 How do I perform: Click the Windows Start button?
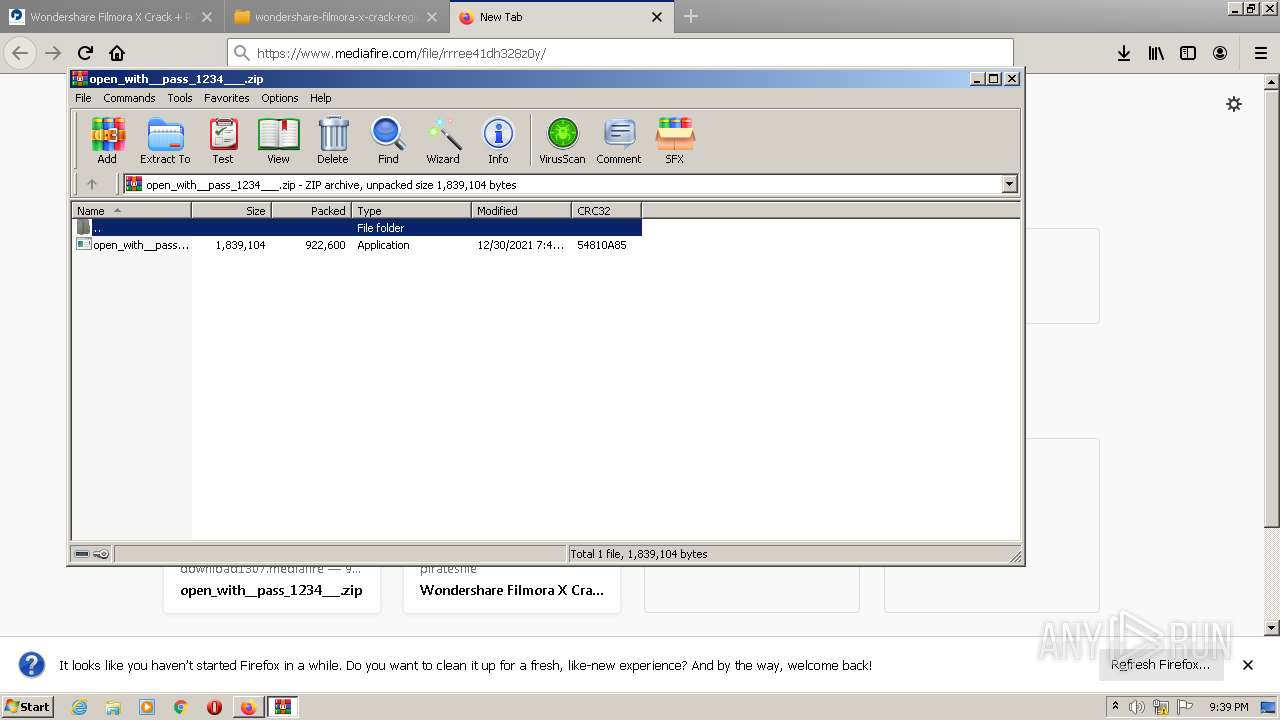(x=28, y=706)
